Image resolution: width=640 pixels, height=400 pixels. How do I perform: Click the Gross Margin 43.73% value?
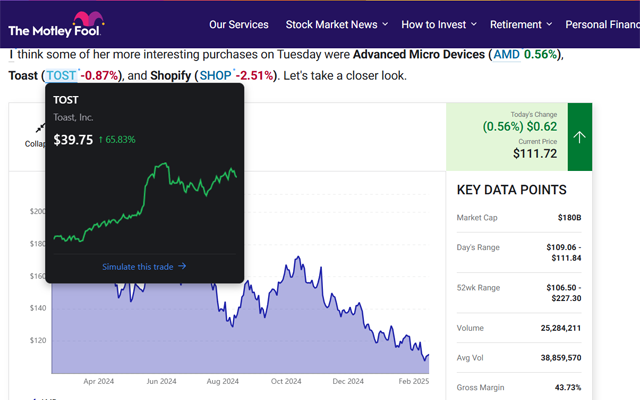click(568, 387)
